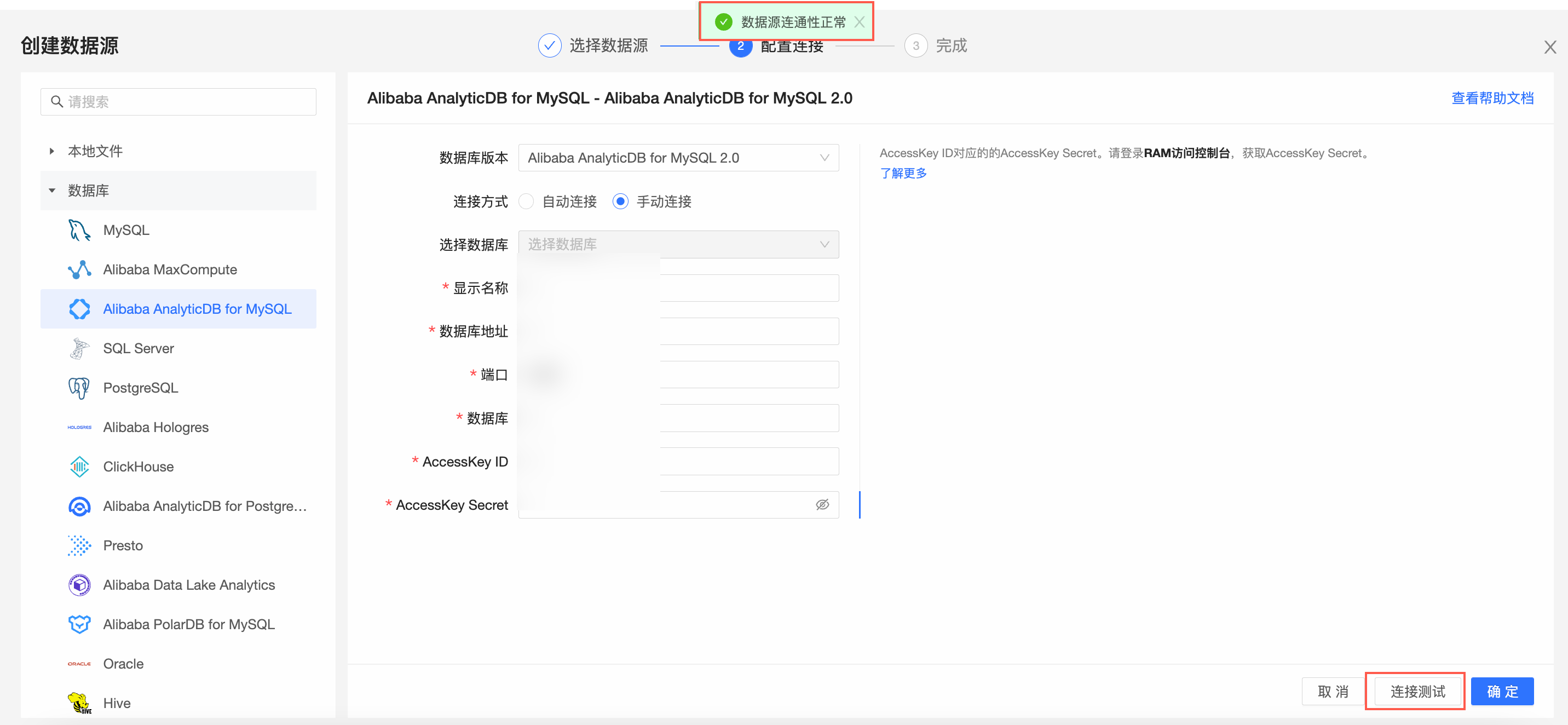The width and height of the screenshot is (1568, 725).
Task: Focus the 数据库地址 input field
Action: tap(678, 331)
